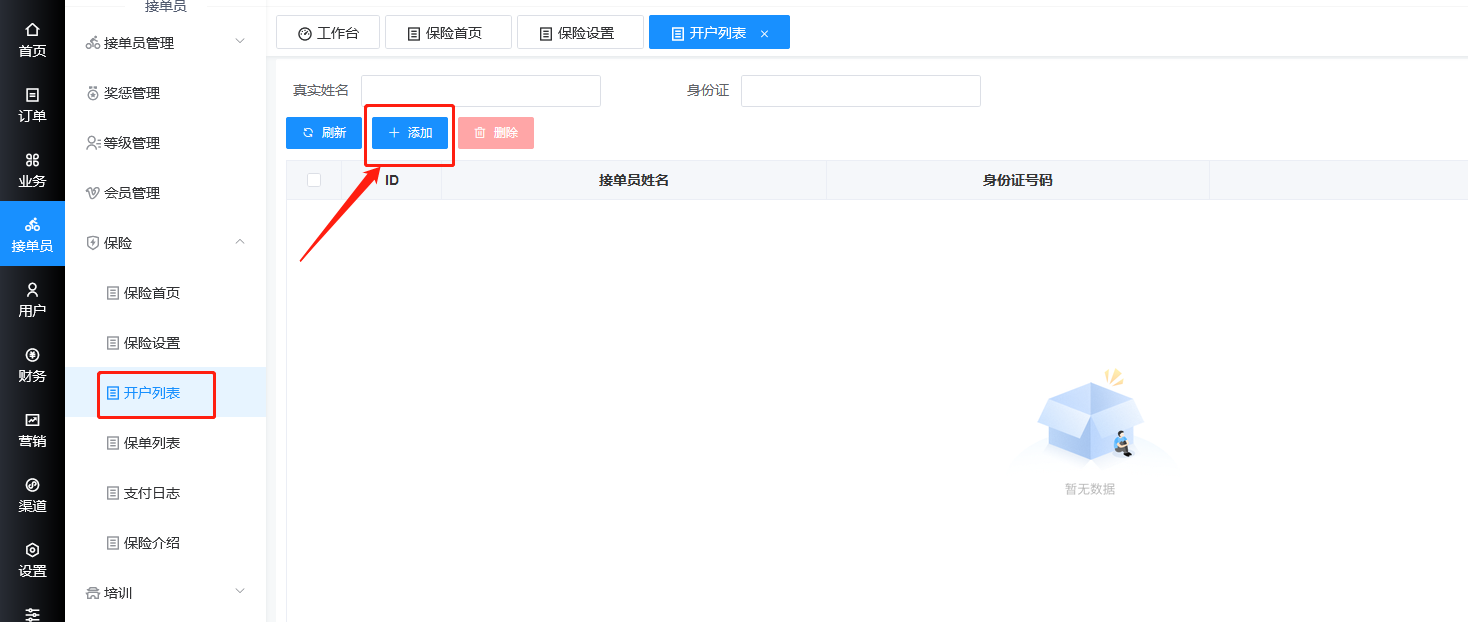This screenshot has width=1468, height=622.
Task: Focus the 身份证 input field
Action: coord(861,91)
